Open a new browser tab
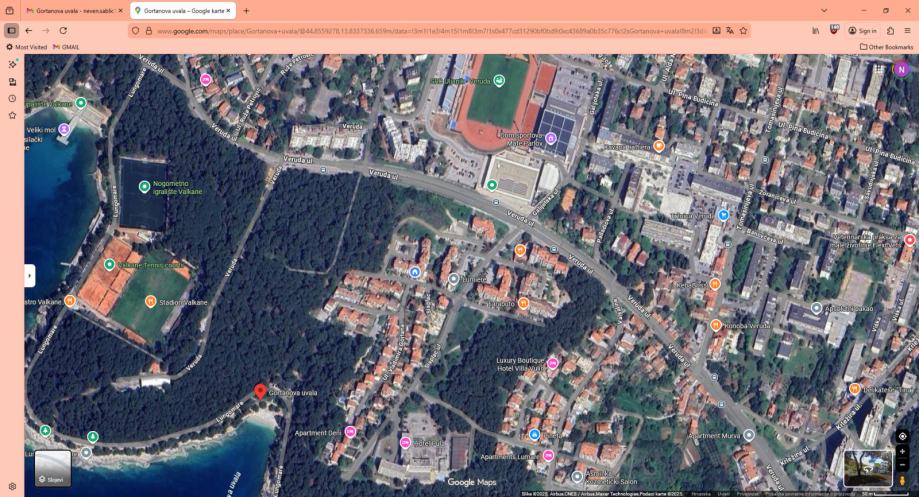The image size is (919, 497). click(246, 11)
